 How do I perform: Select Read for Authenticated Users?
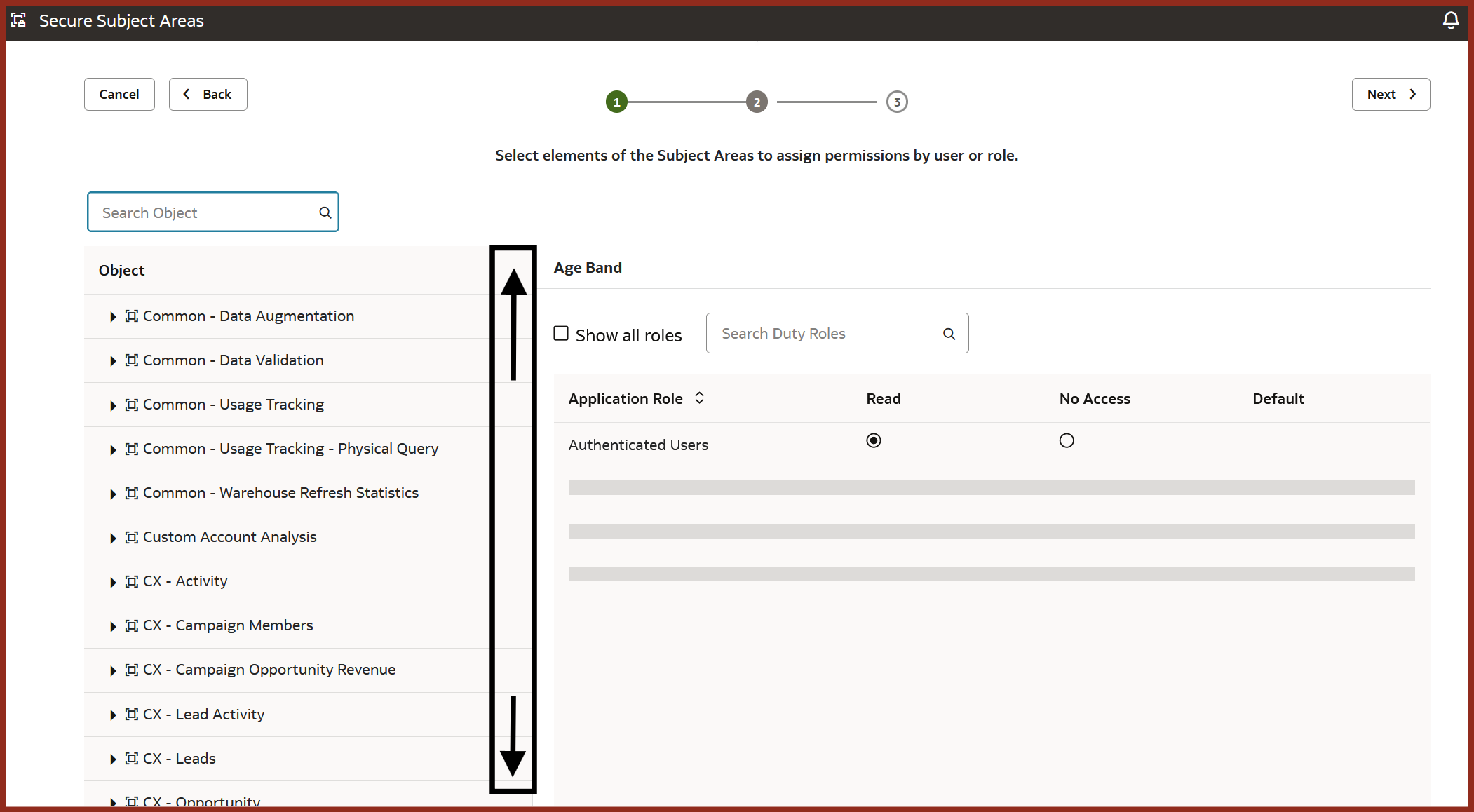874,441
